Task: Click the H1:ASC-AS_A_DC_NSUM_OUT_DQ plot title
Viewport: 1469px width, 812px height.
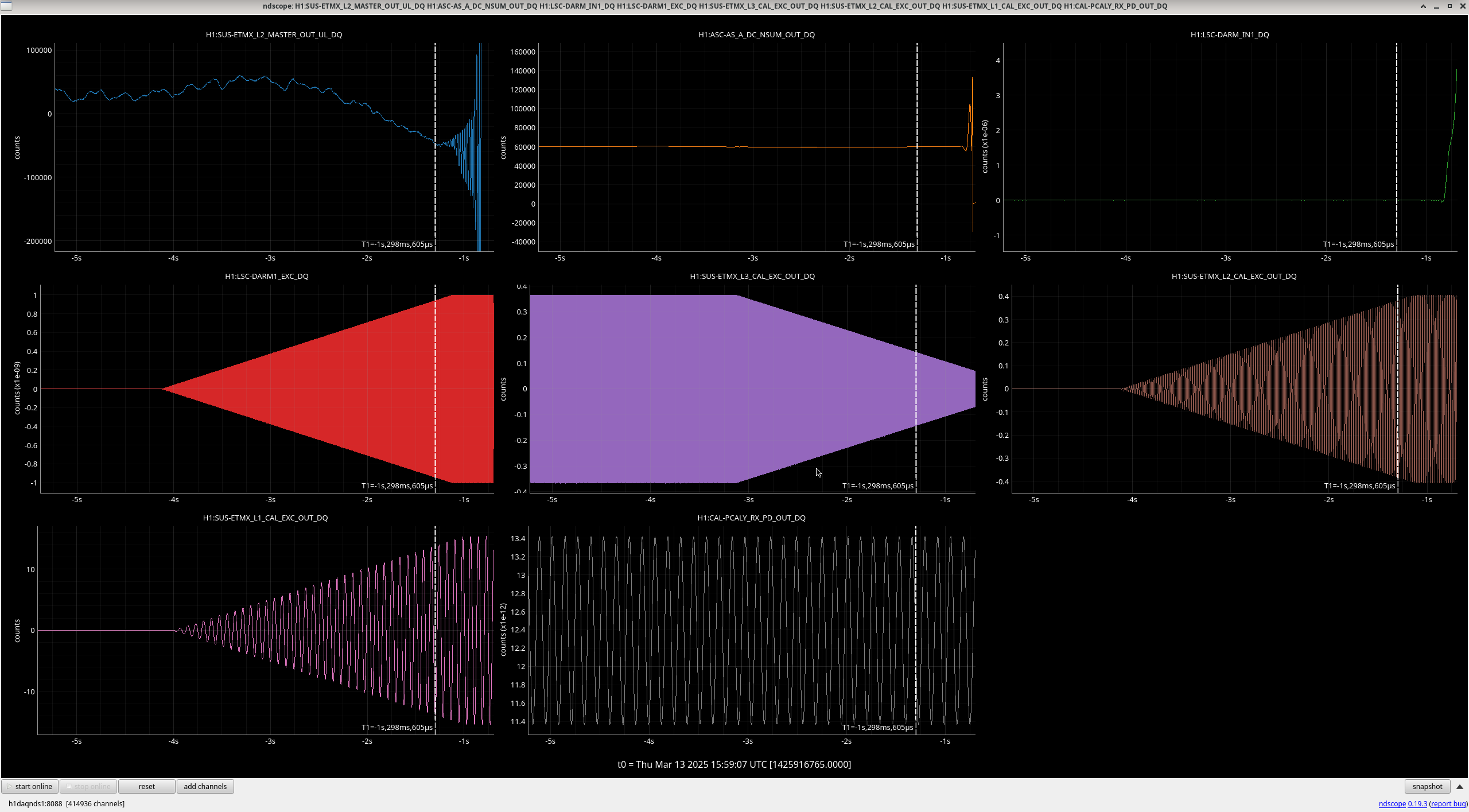Action: coord(756,34)
